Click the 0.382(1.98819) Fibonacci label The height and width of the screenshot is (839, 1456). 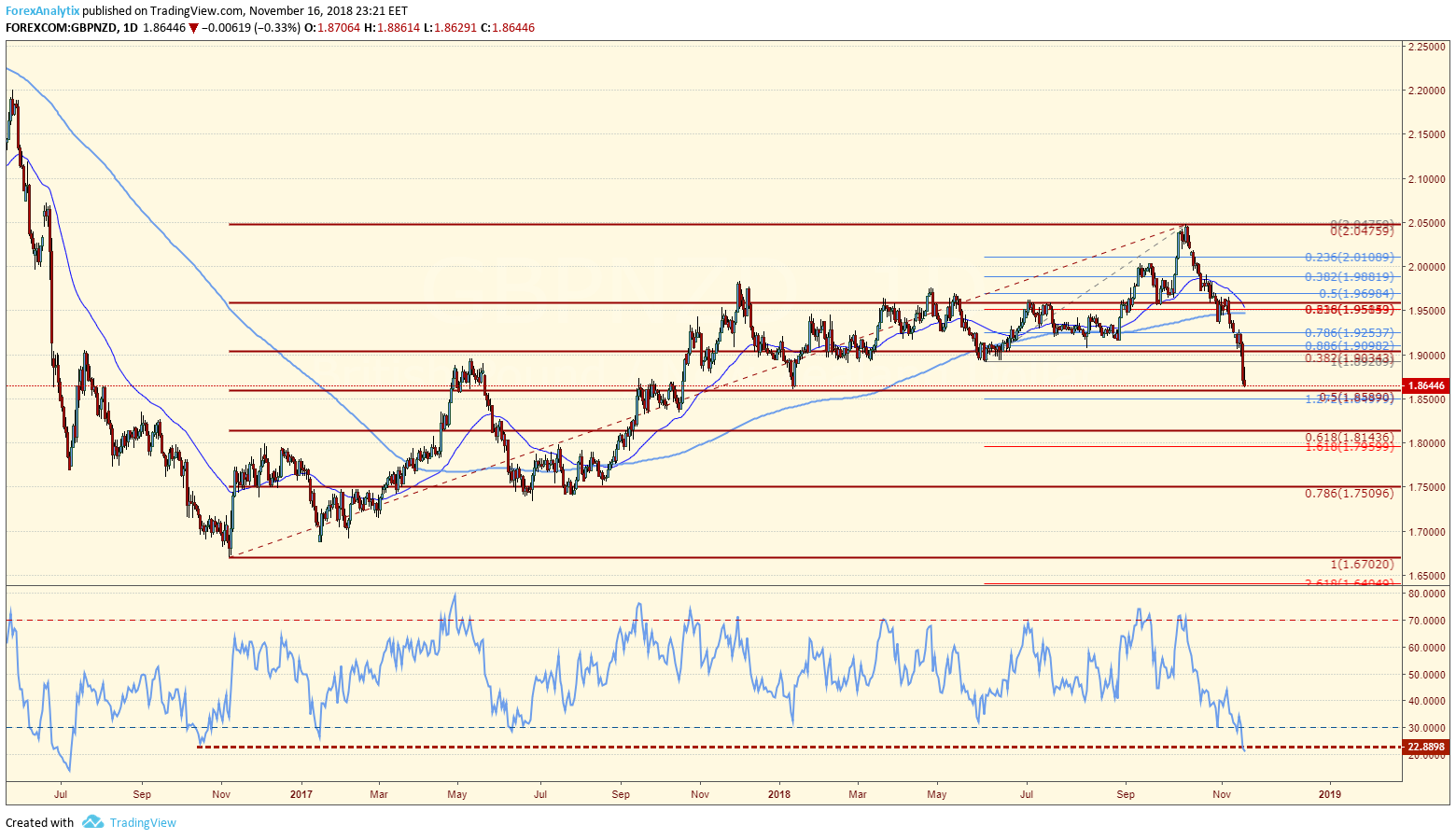[x=1349, y=276]
